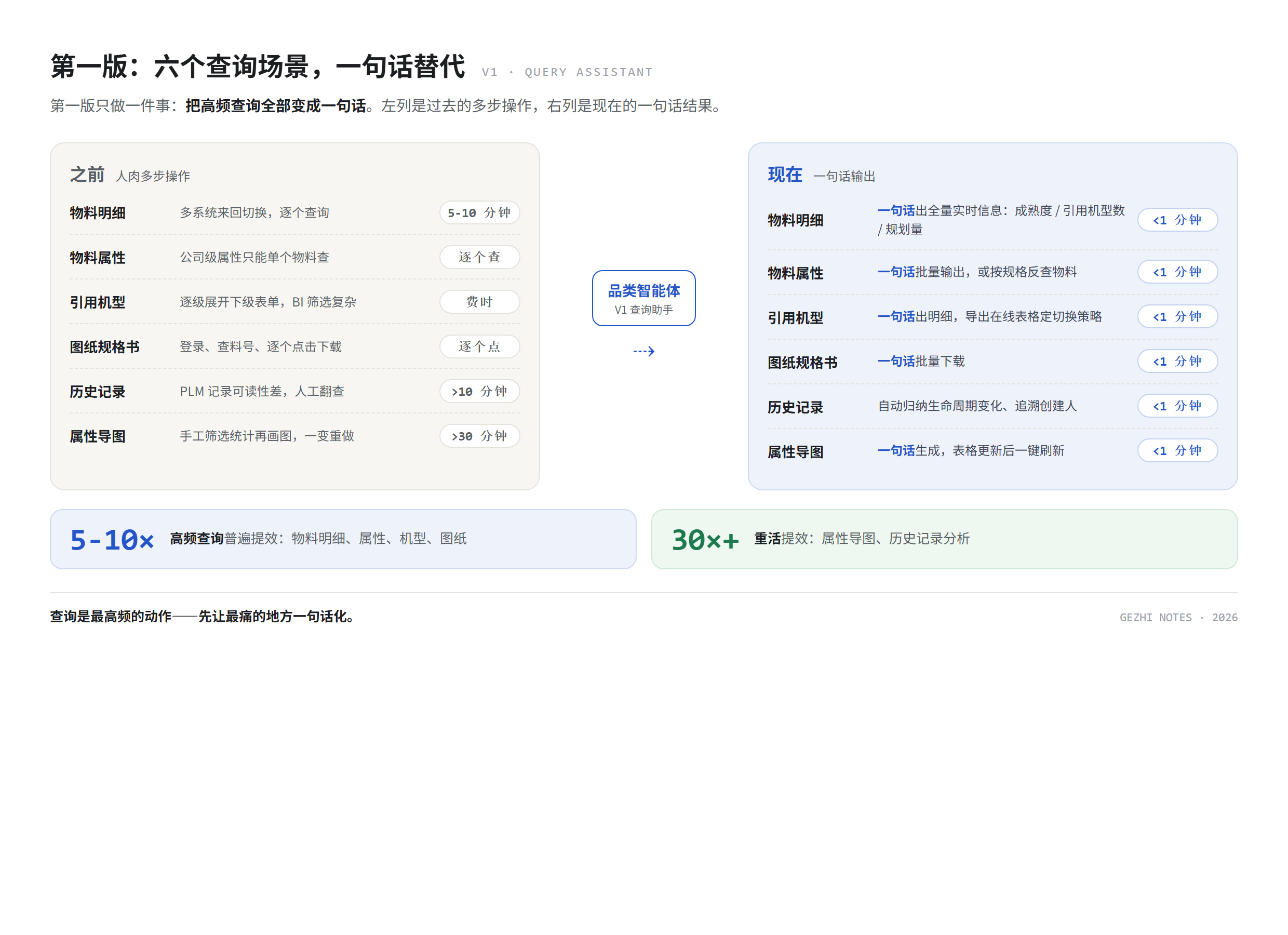The height and width of the screenshot is (935, 1288).
Task: Click <1 分钟 badge in 现在 属性导图 row
Action: (1177, 450)
